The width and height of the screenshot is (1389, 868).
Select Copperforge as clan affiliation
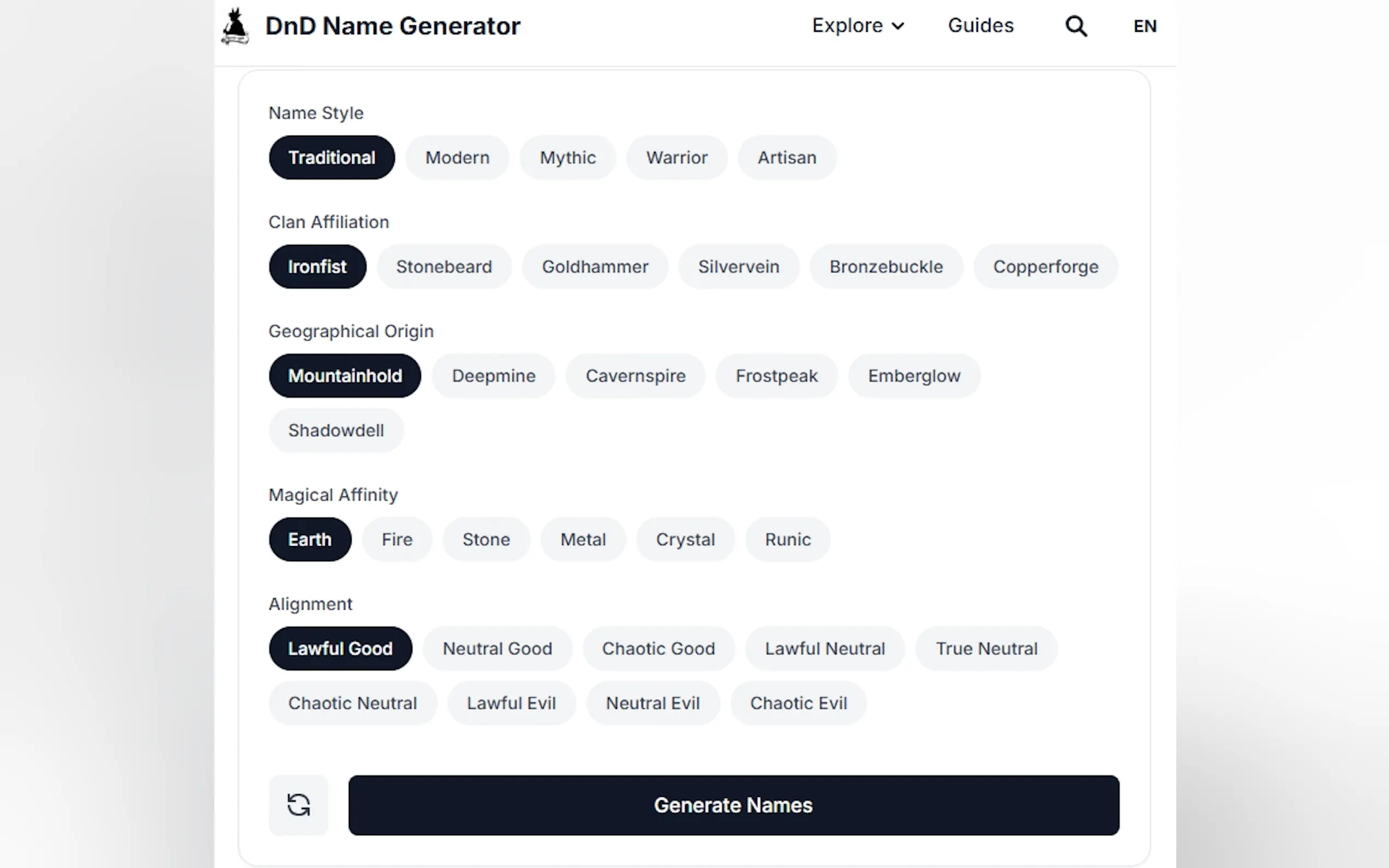1045,267
